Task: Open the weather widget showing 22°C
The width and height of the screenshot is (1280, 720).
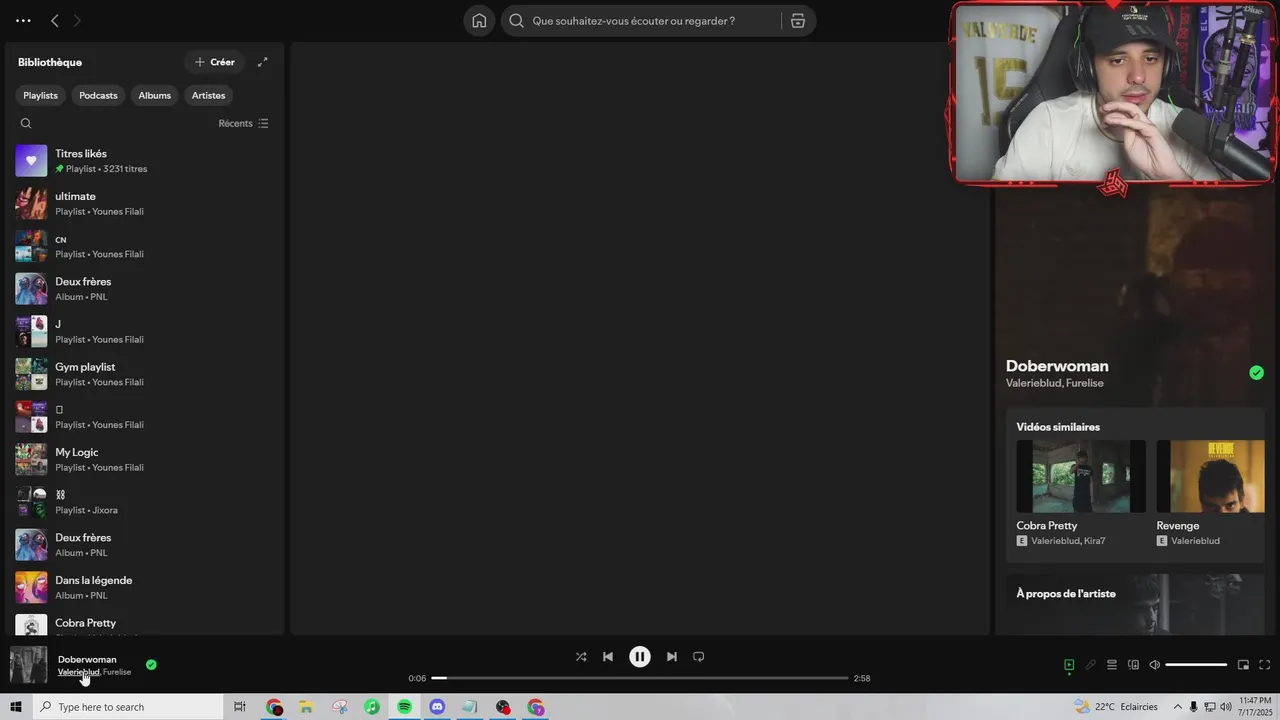Action: click(x=1115, y=707)
